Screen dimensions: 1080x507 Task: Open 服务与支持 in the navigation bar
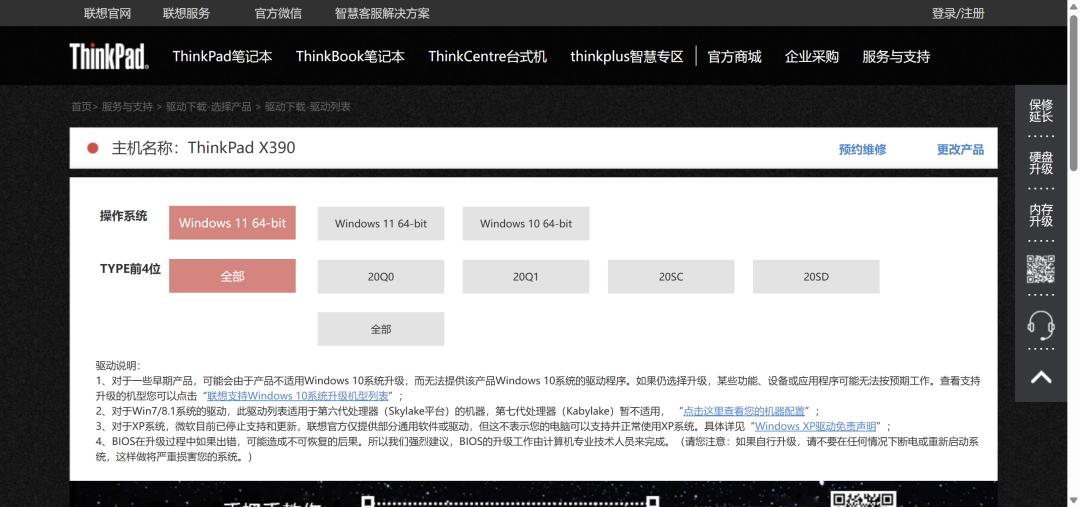[x=896, y=56]
